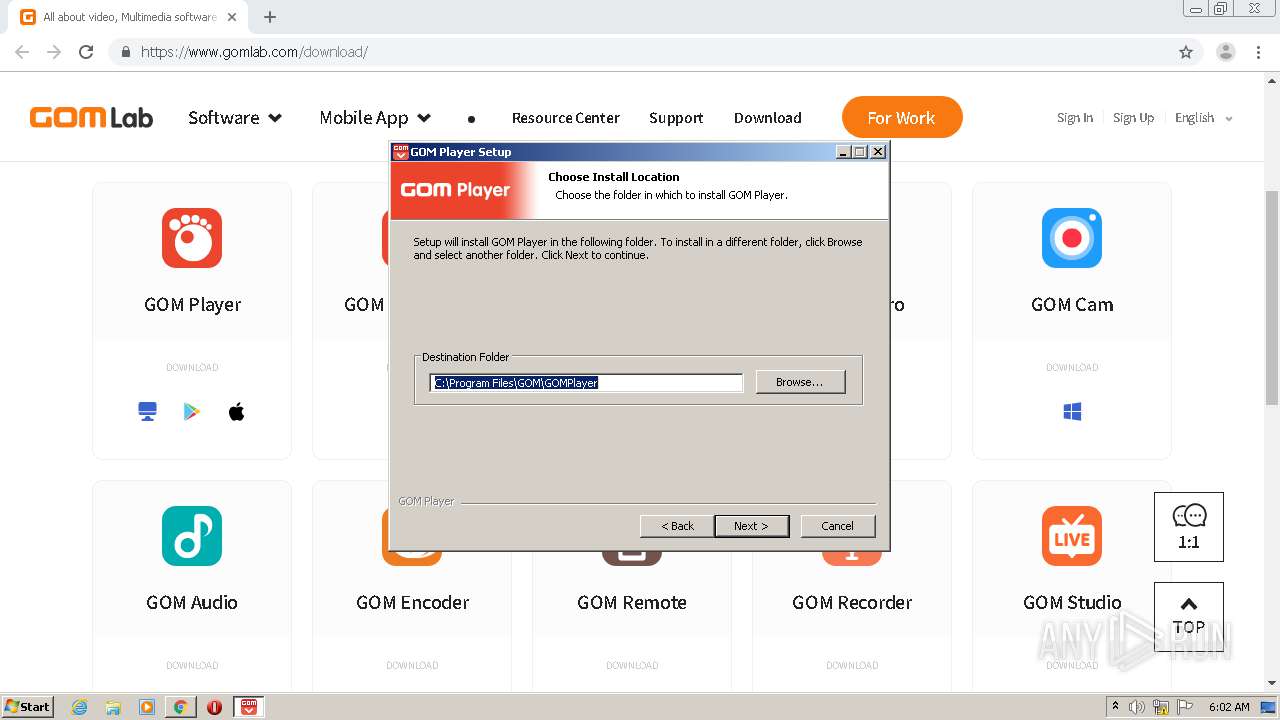Show hidden system tray icons
The image size is (1280, 720).
[1115, 707]
